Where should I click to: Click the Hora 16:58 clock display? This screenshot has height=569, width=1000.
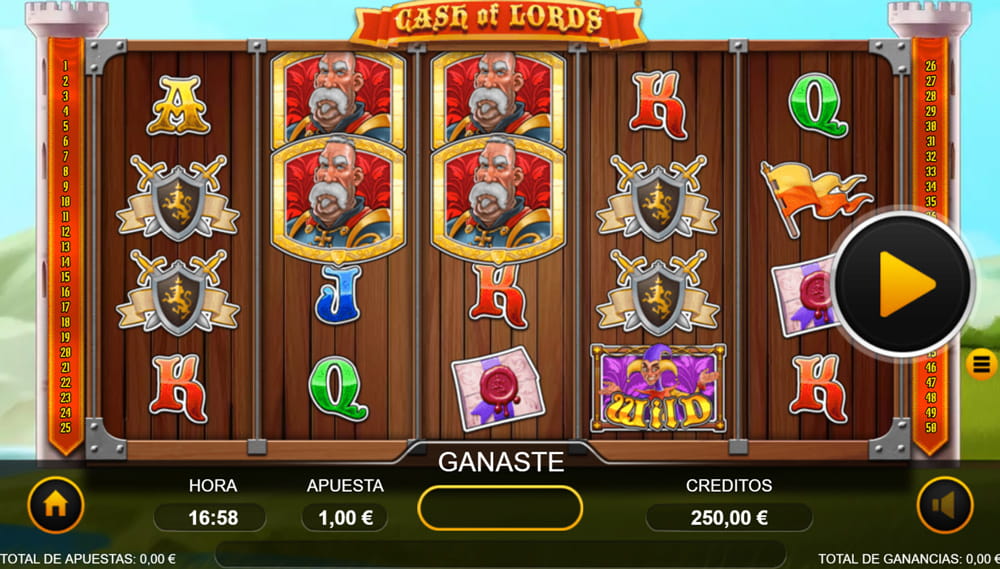(x=213, y=517)
